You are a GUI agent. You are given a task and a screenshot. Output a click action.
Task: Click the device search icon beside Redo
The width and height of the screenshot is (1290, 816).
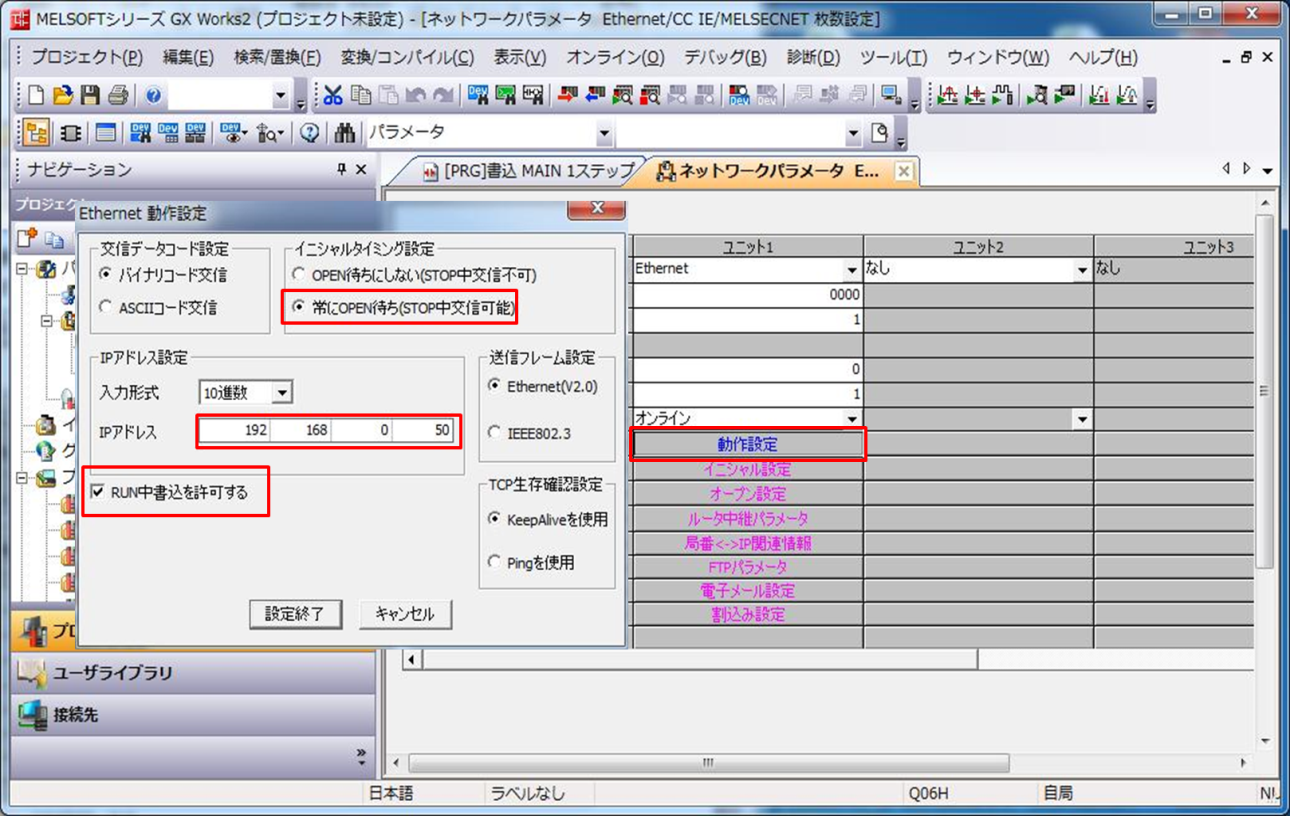click(x=478, y=95)
